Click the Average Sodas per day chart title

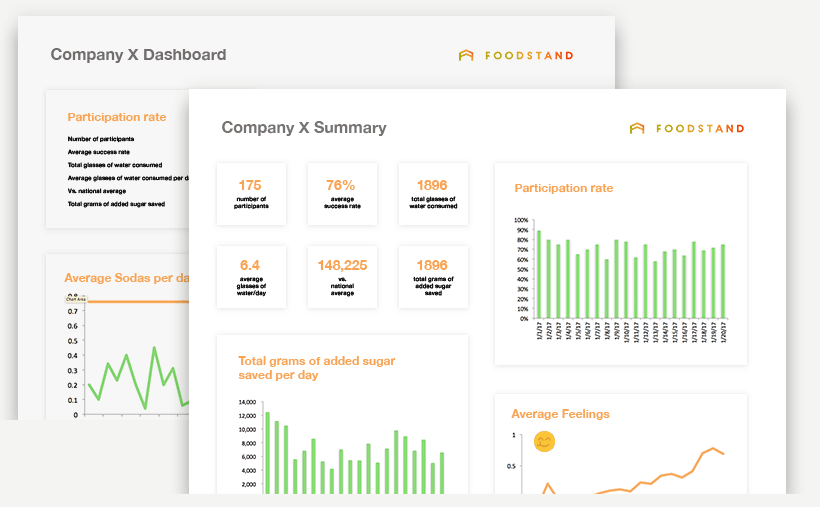coord(126,278)
